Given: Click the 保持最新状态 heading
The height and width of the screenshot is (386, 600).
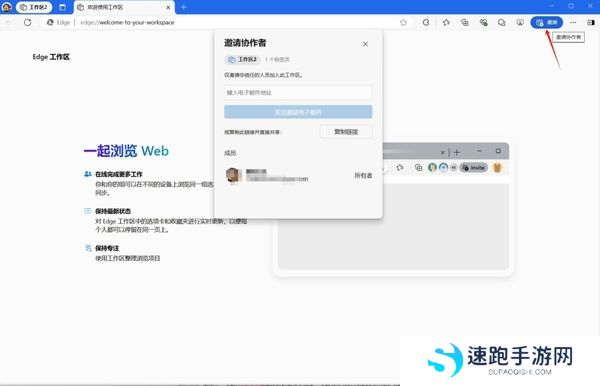Looking at the screenshot, I should pos(113,211).
